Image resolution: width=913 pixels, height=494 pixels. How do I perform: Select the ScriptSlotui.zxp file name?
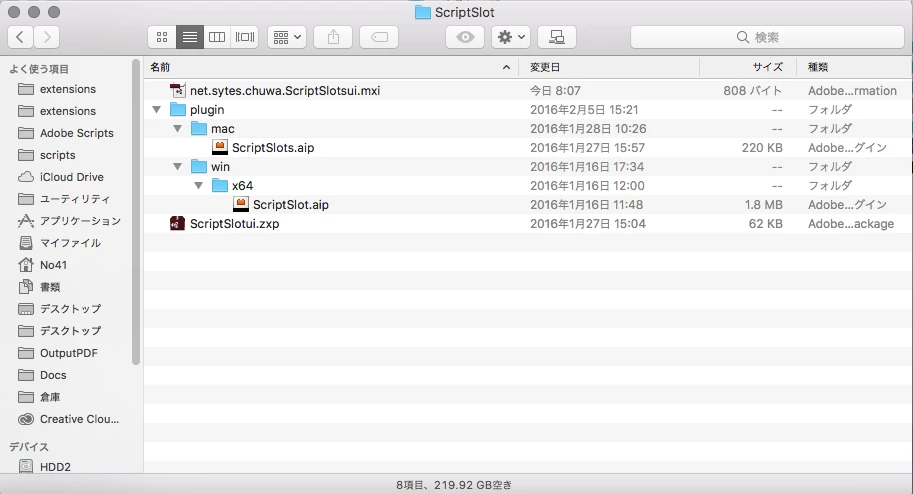pos(234,224)
